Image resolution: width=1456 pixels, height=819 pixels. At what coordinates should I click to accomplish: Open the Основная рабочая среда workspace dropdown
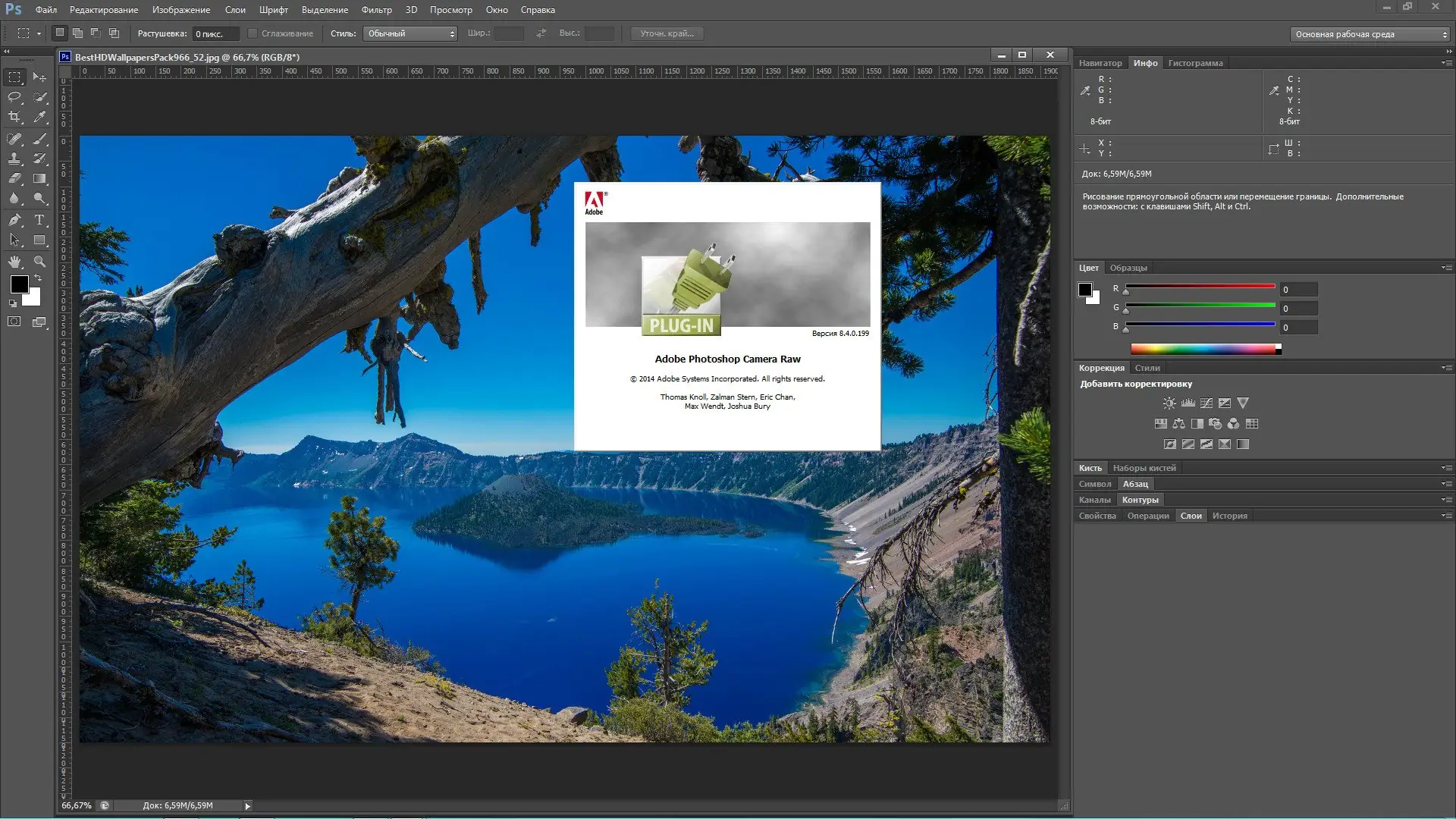[x=1370, y=34]
